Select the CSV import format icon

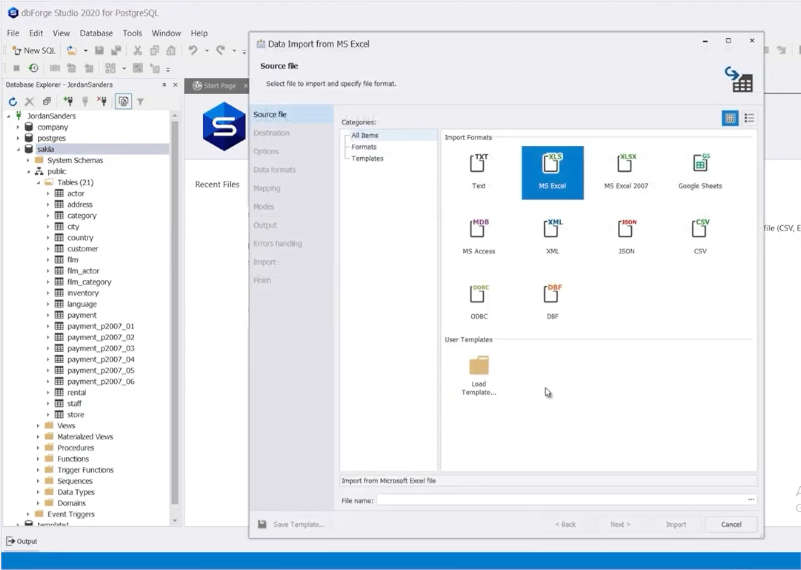[x=700, y=231]
